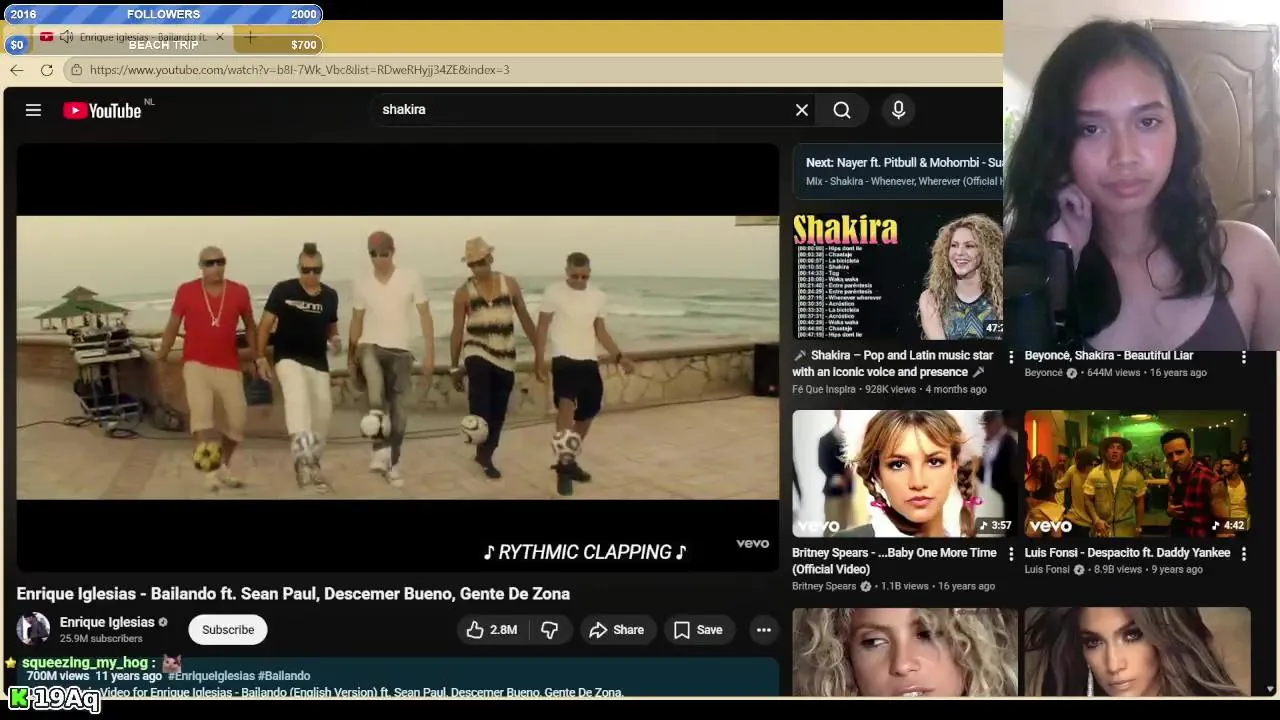
Task: Click the magnifier search button
Action: tap(842, 110)
